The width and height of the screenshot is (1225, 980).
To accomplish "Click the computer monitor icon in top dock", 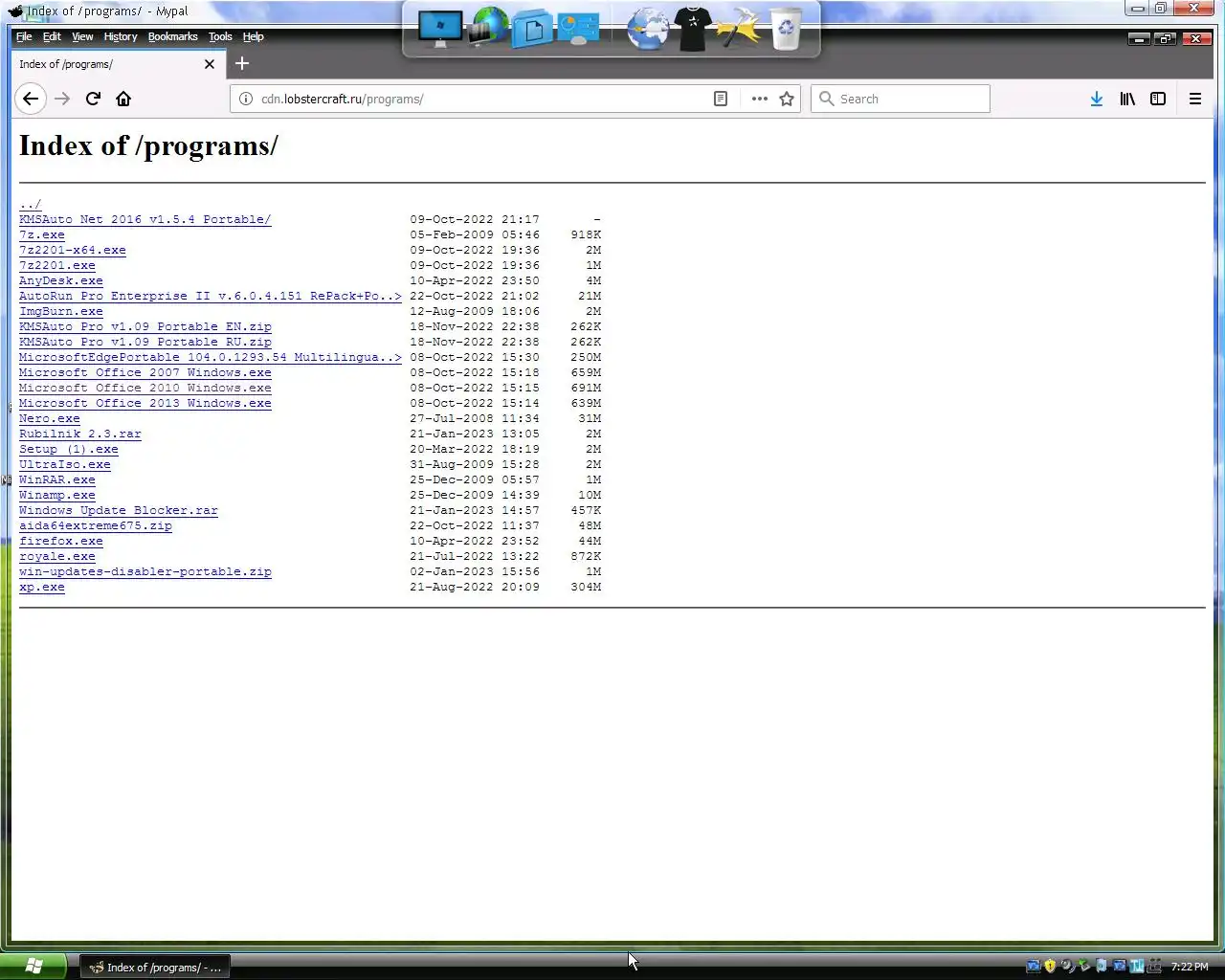I will pyautogui.click(x=440, y=29).
